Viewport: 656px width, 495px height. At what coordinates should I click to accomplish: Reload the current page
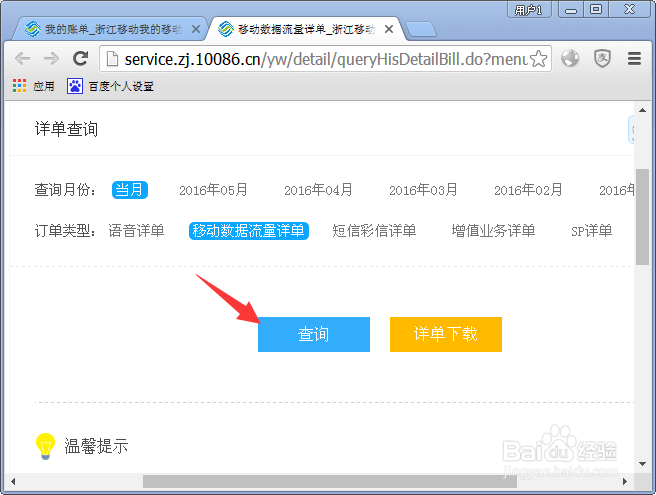click(80, 59)
